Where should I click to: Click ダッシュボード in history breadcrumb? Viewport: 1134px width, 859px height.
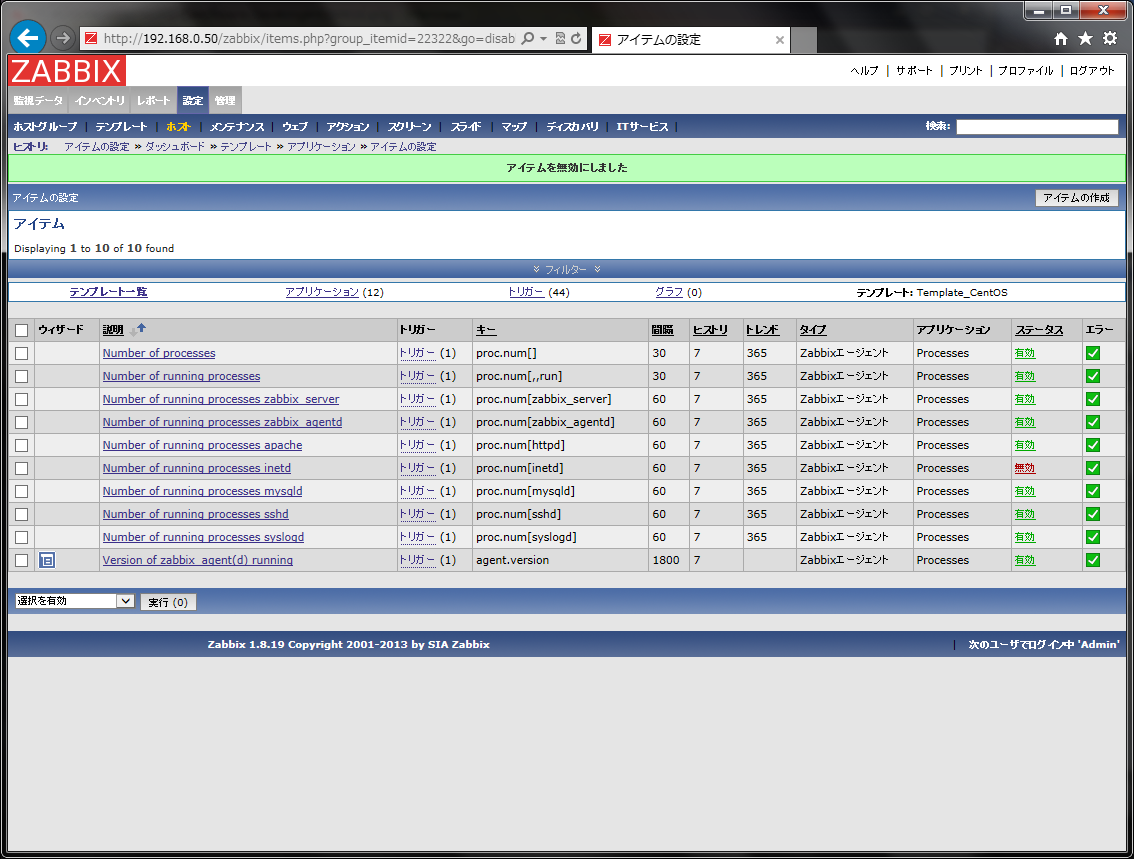pos(175,147)
